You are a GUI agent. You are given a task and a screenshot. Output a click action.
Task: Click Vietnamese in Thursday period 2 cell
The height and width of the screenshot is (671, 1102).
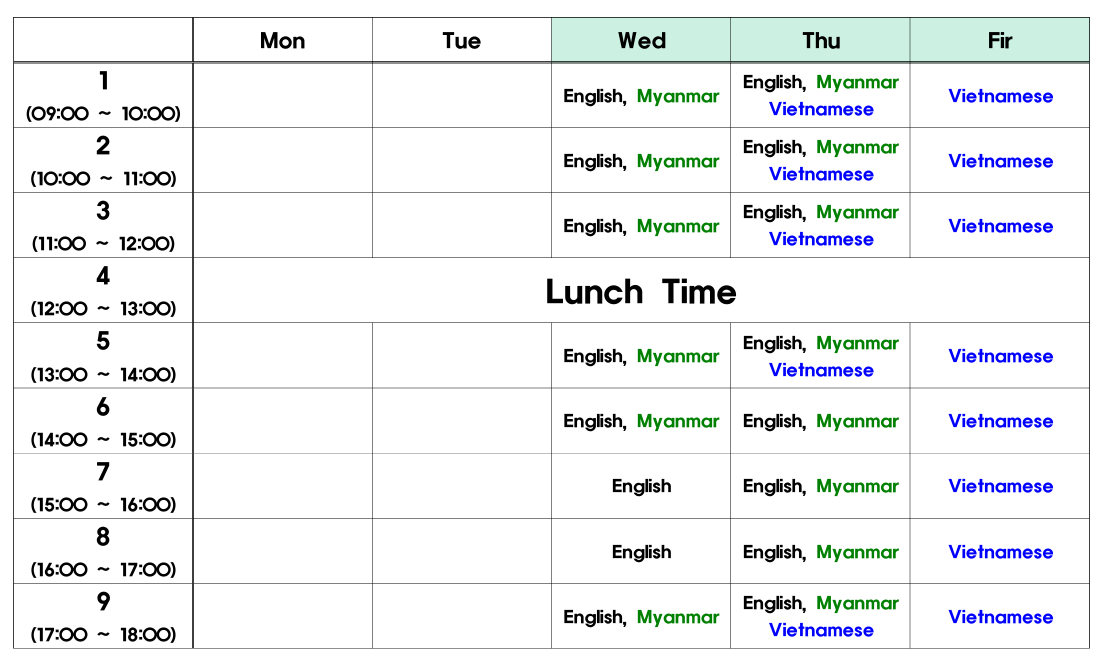click(821, 174)
